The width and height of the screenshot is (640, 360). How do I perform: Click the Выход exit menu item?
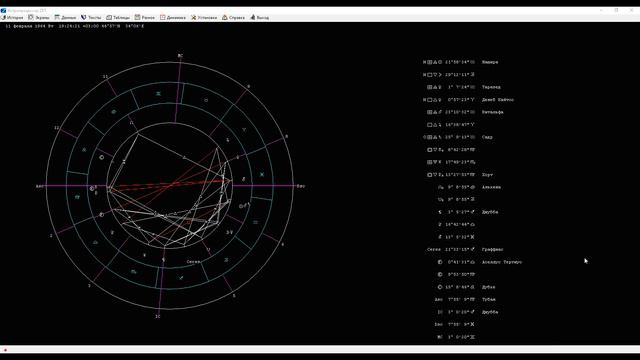(x=260, y=18)
